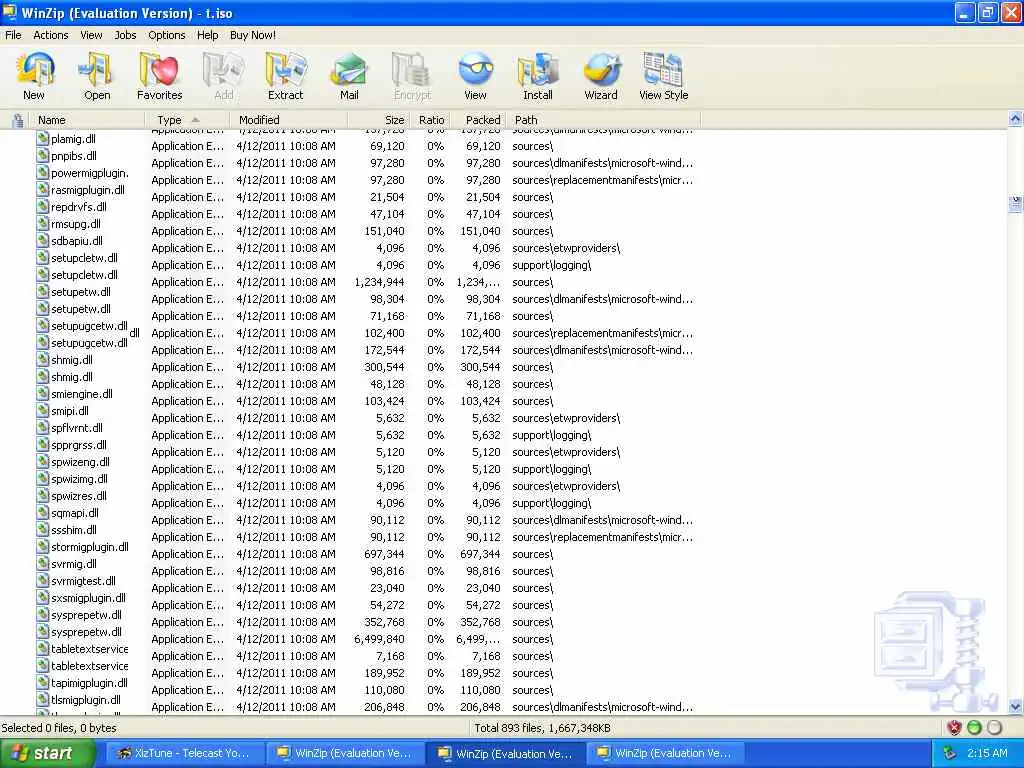Image resolution: width=1024 pixels, height=768 pixels.
Task: Select the spwizeng.dll file name
Action: coord(80,462)
